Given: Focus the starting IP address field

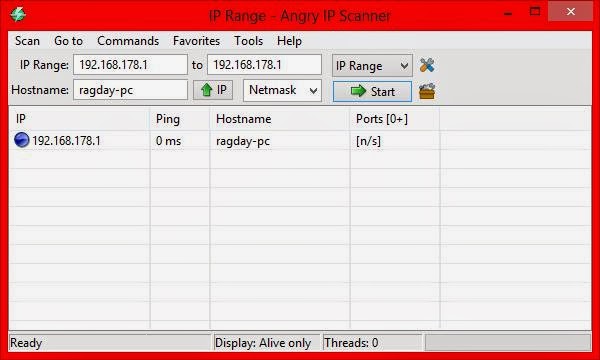Looking at the screenshot, I should coord(130,65).
